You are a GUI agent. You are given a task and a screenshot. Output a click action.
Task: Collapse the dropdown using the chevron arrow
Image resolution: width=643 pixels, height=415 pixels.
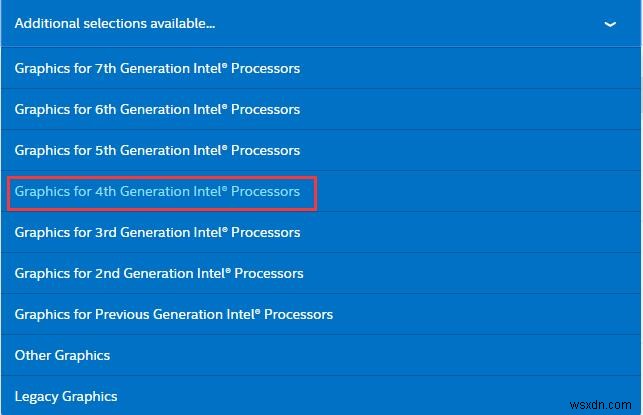point(610,24)
